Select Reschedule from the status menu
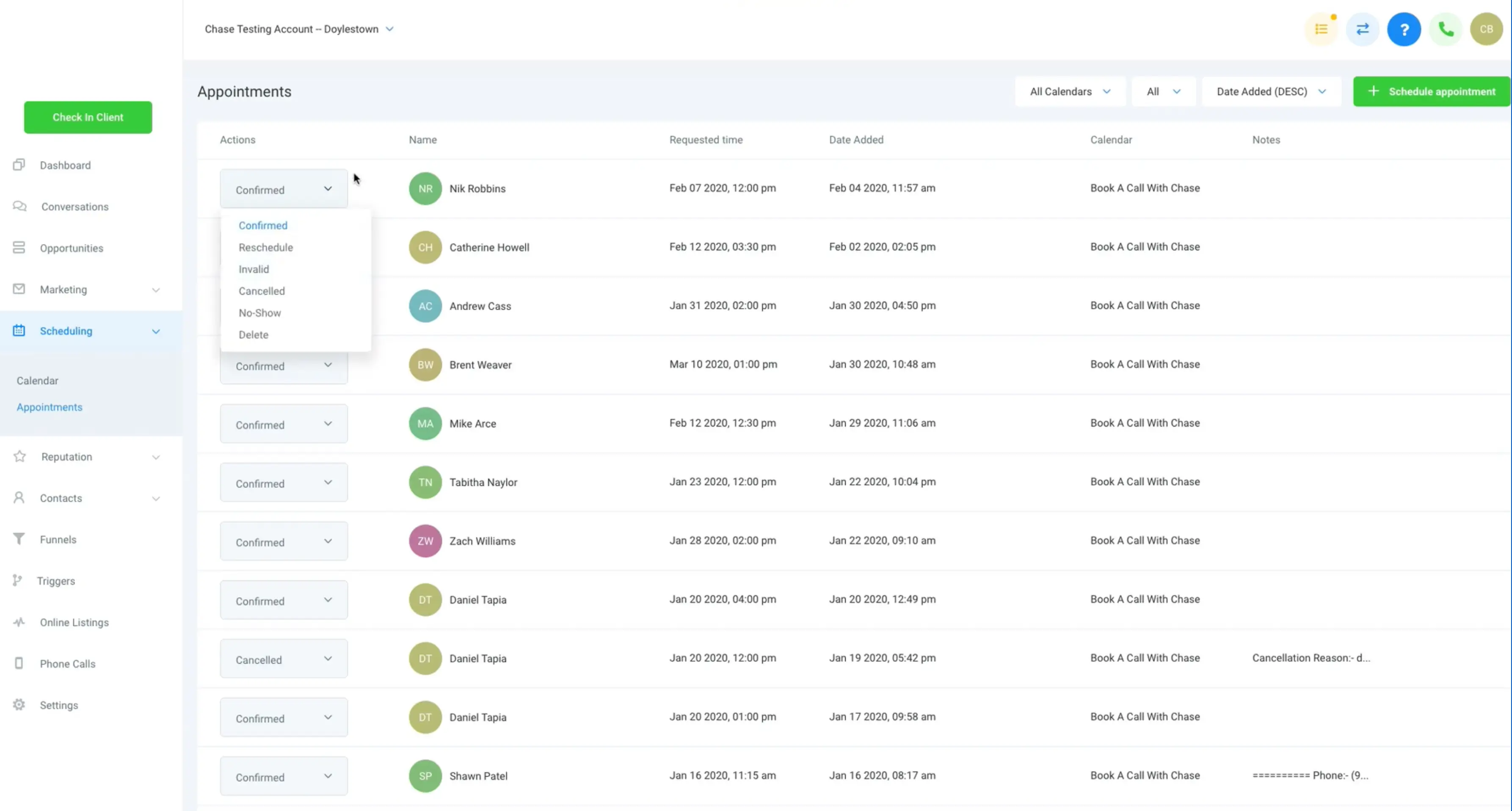This screenshot has width=1512, height=811. pyautogui.click(x=265, y=248)
